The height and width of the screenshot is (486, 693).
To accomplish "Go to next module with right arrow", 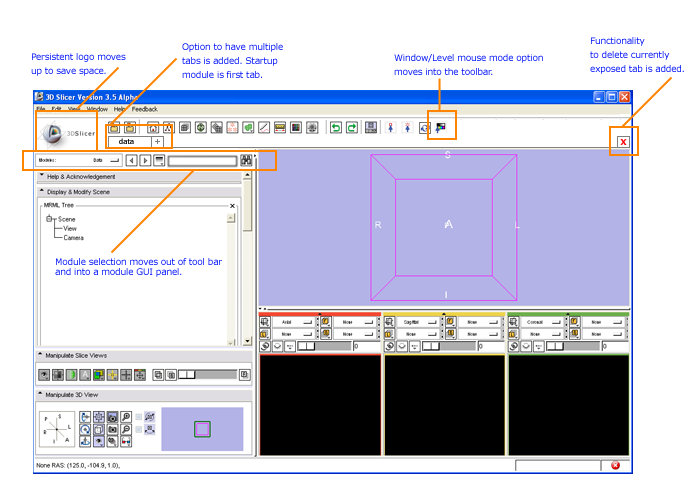I will pos(145,160).
